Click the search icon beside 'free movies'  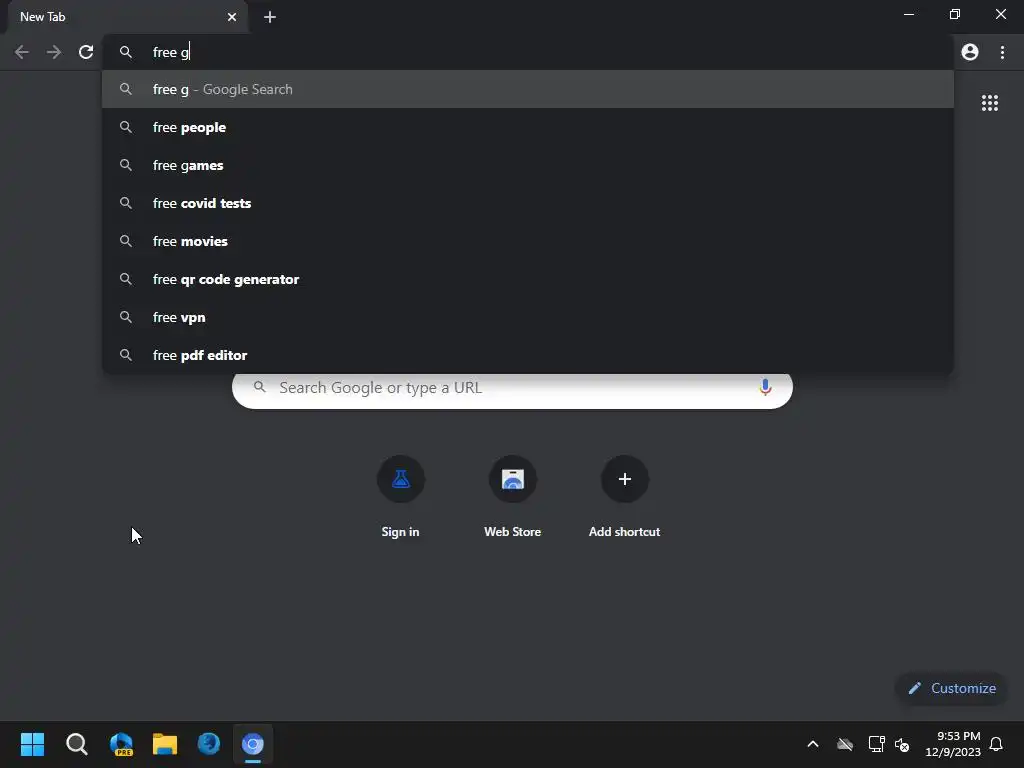[x=126, y=241]
